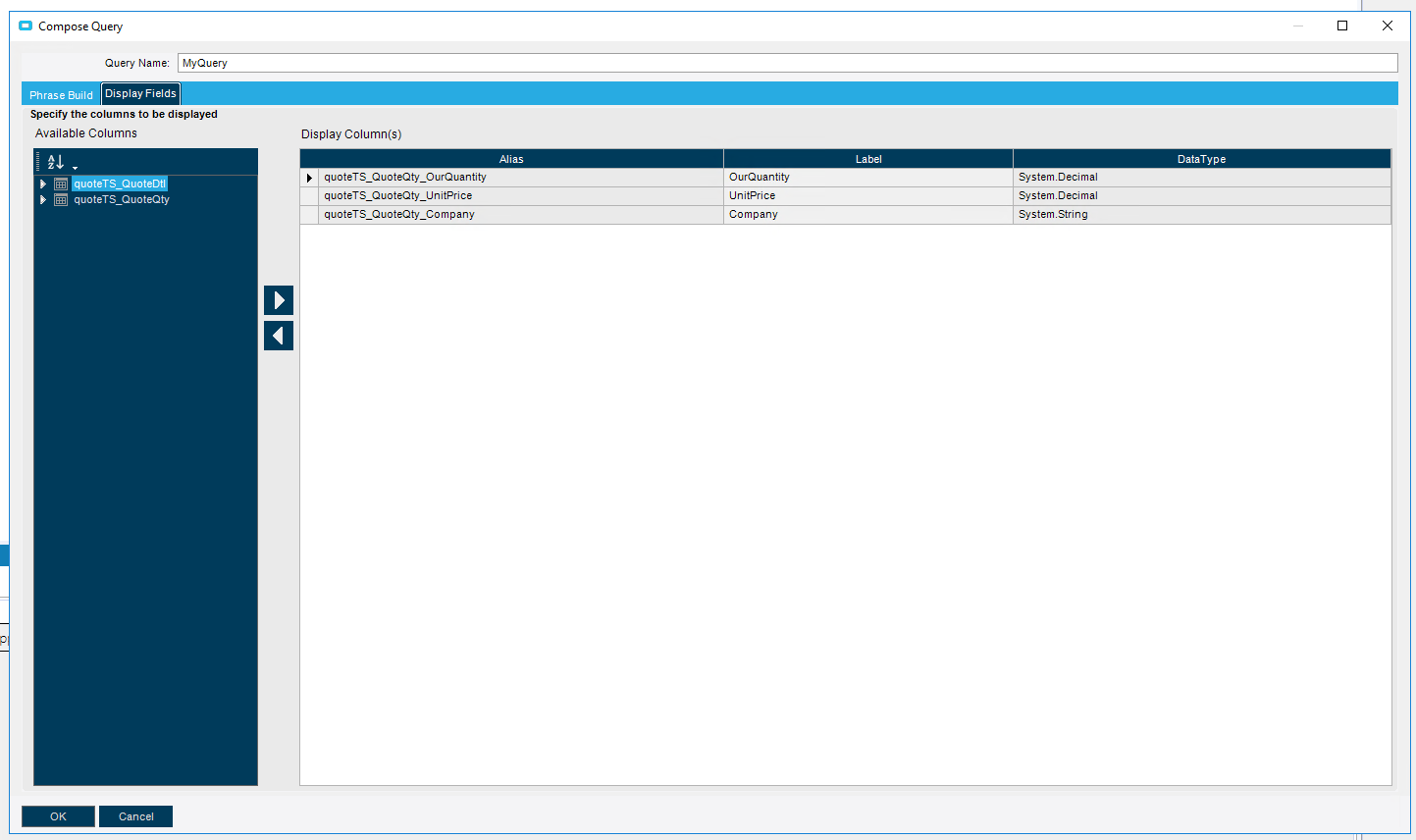Image resolution: width=1416 pixels, height=840 pixels.
Task: Add column with the right arrow button
Action: click(x=279, y=300)
